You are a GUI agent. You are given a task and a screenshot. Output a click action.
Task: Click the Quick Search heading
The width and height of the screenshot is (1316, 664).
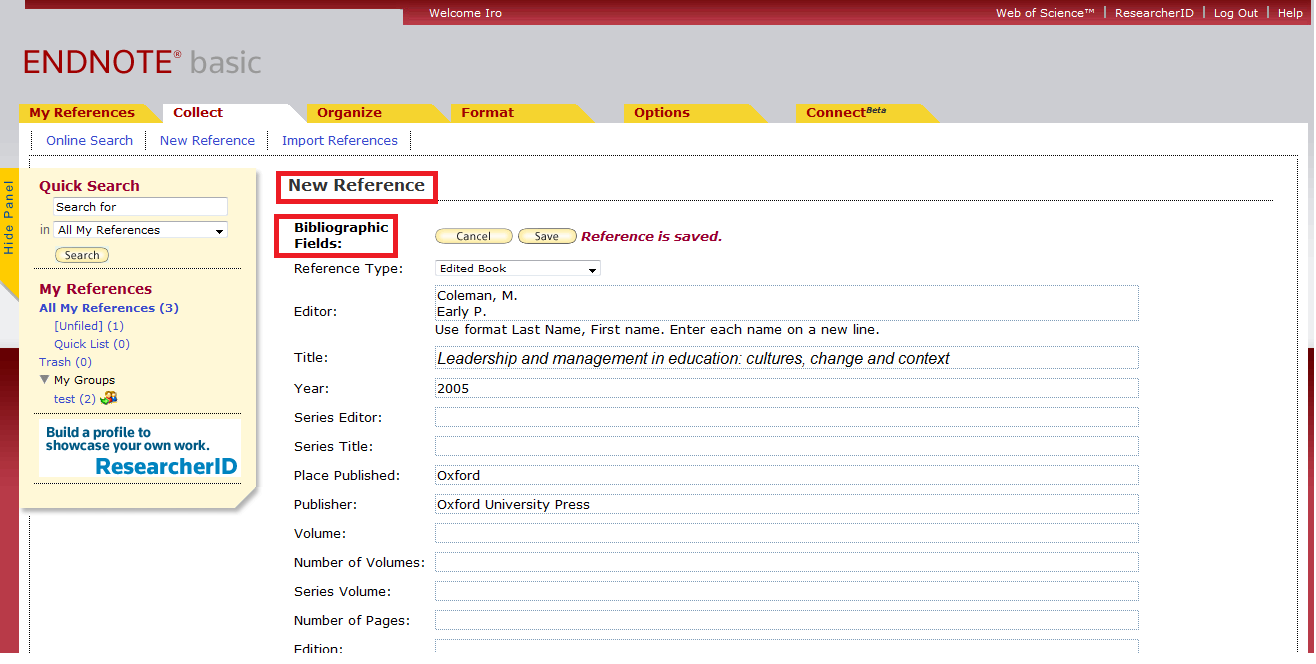tap(89, 186)
